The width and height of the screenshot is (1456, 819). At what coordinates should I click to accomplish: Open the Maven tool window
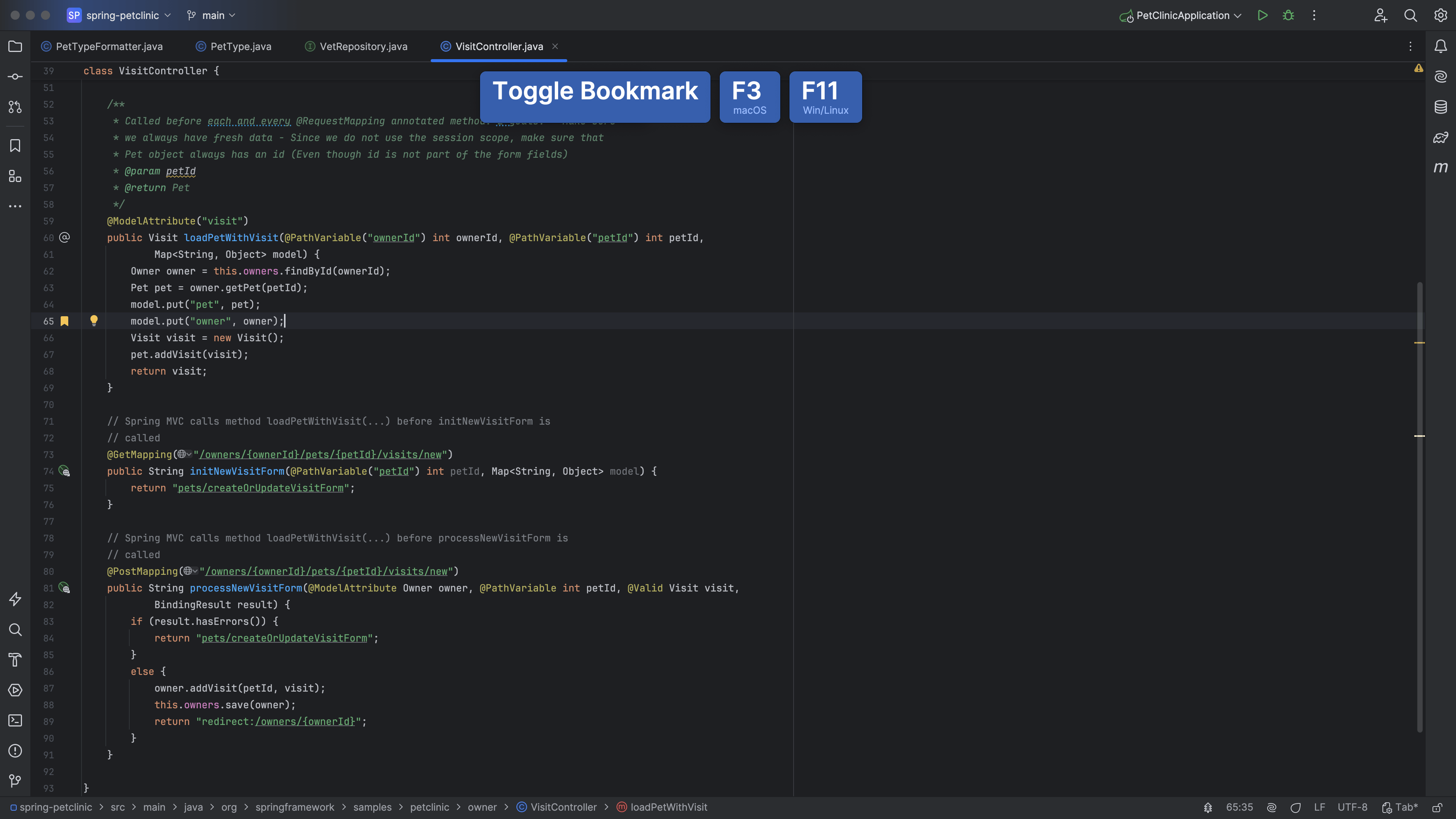click(1441, 167)
